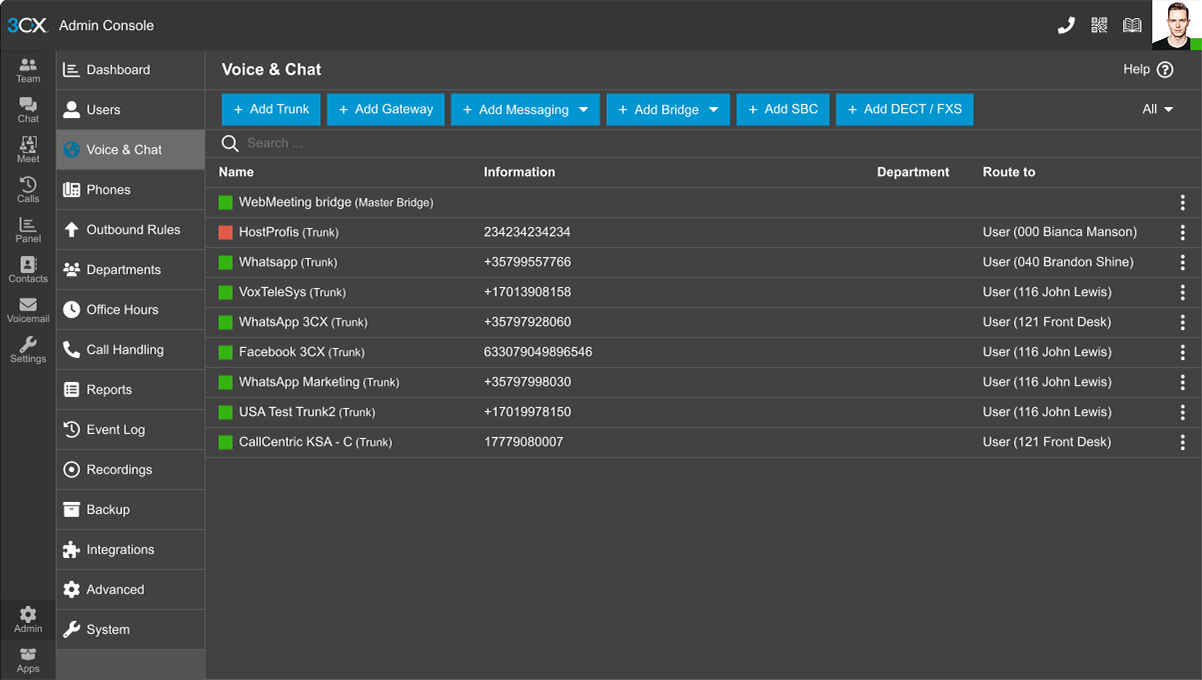Viewport: 1202px width, 680px height.
Task: Open Team in the left sidebar
Action: point(28,70)
